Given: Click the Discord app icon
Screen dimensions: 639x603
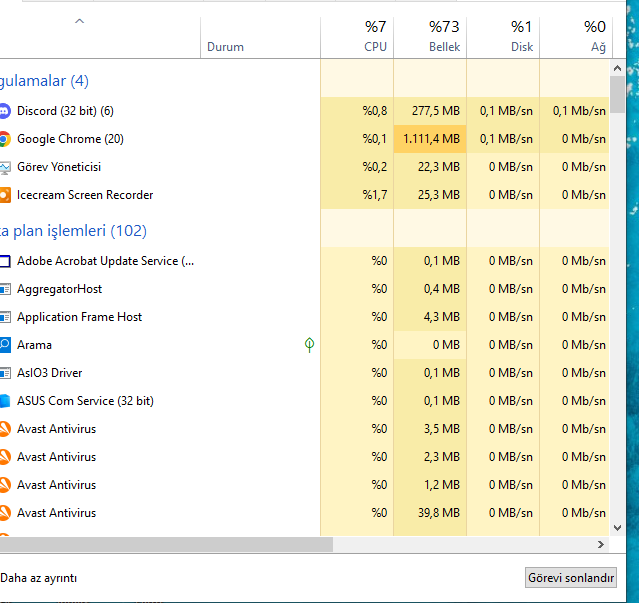Looking at the screenshot, I should point(5,111).
